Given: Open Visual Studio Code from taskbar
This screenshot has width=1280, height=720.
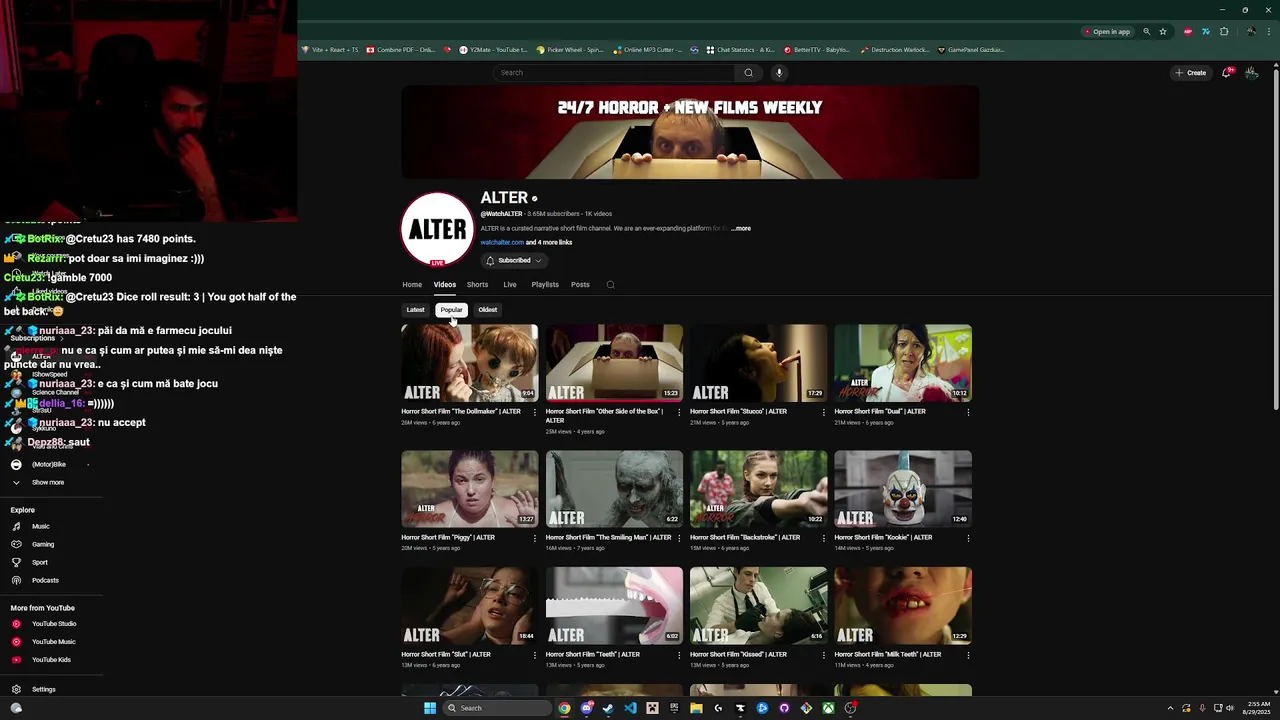Looking at the screenshot, I should (630, 708).
